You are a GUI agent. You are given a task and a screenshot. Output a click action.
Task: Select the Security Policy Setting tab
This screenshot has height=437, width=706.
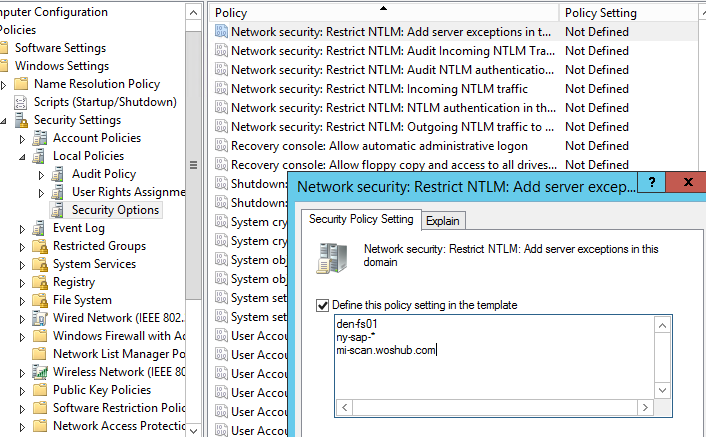(361, 219)
